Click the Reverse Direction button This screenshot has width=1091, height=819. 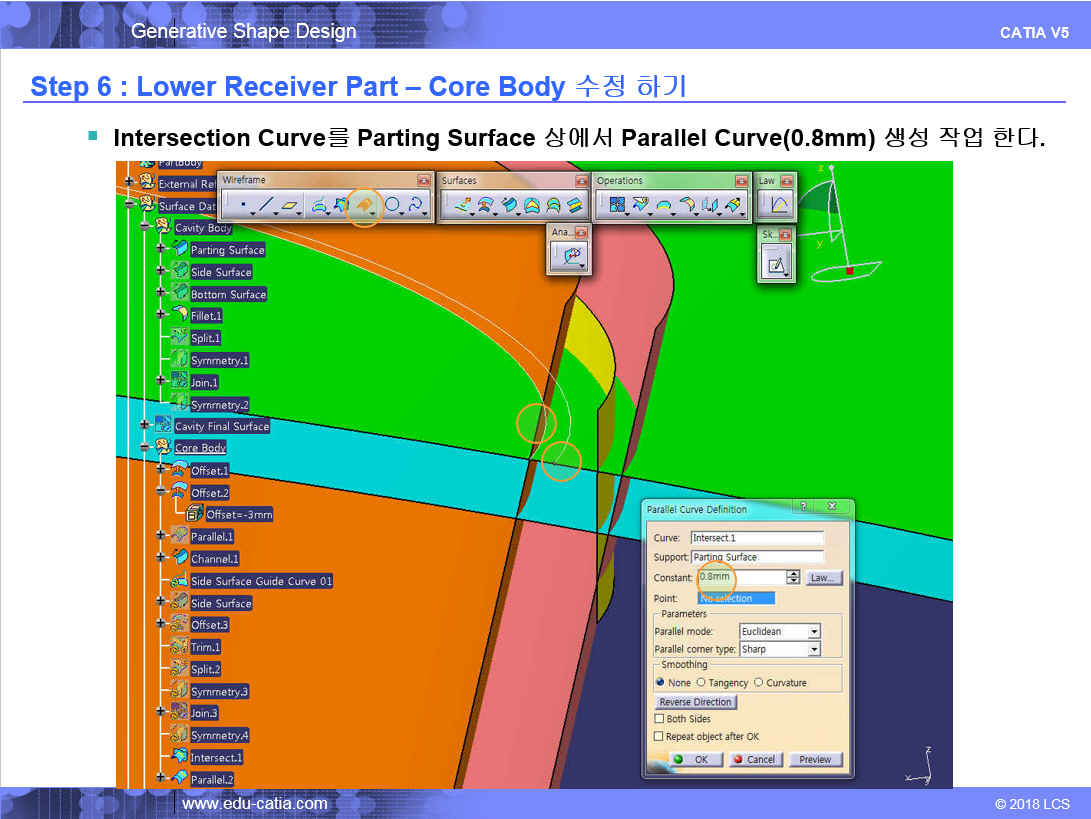coord(696,702)
